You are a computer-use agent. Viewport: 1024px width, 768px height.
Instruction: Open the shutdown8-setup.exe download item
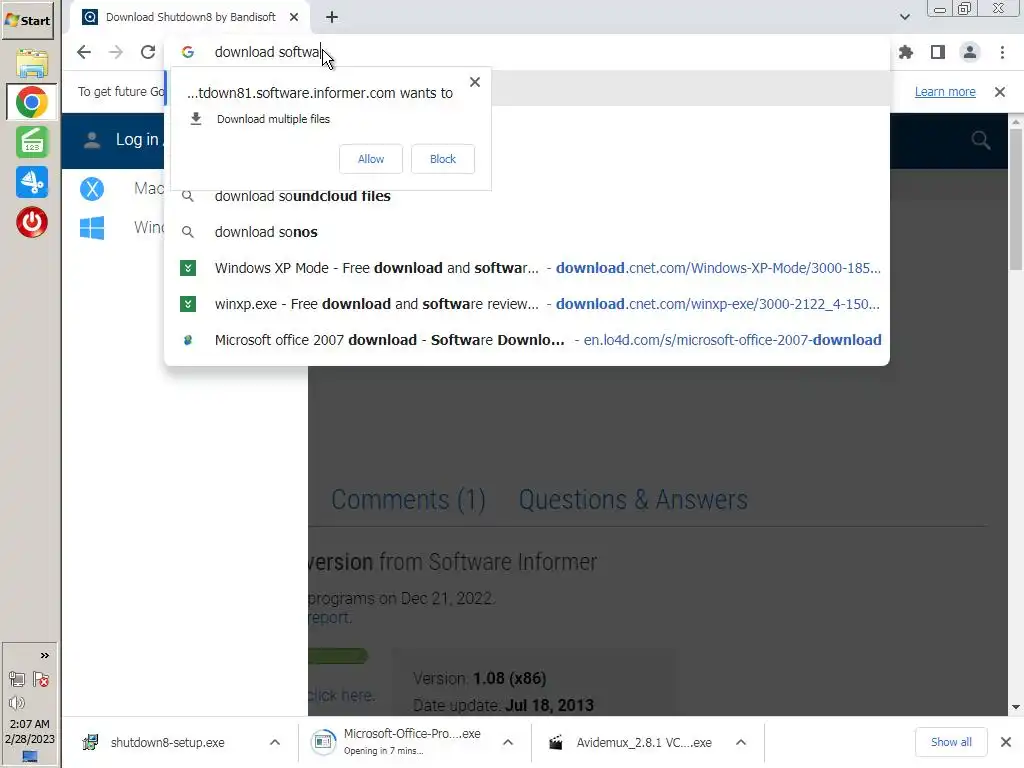[167, 743]
